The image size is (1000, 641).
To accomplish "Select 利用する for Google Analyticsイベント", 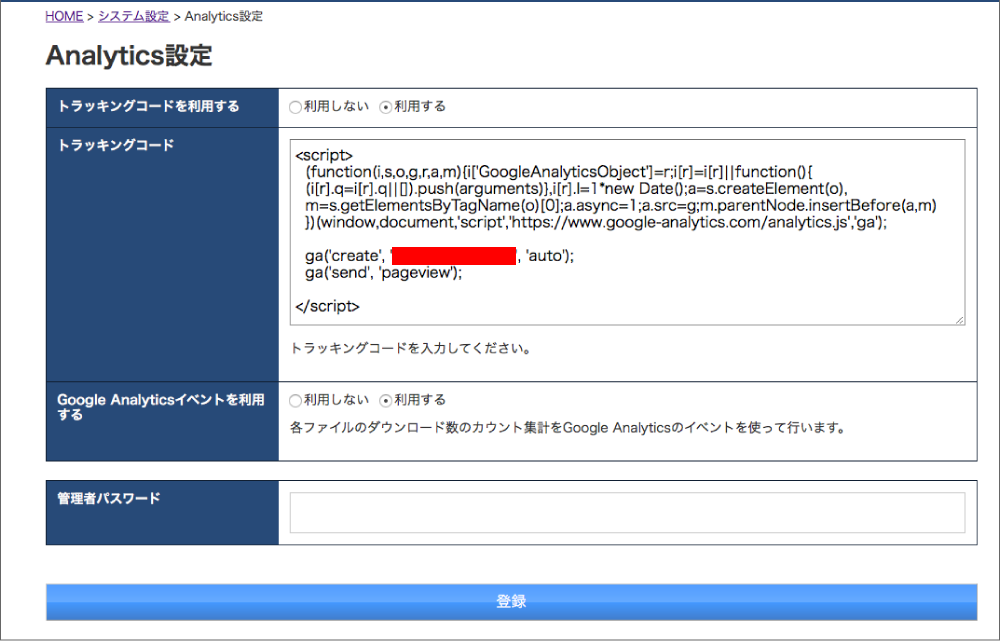I will (x=385, y=401).
